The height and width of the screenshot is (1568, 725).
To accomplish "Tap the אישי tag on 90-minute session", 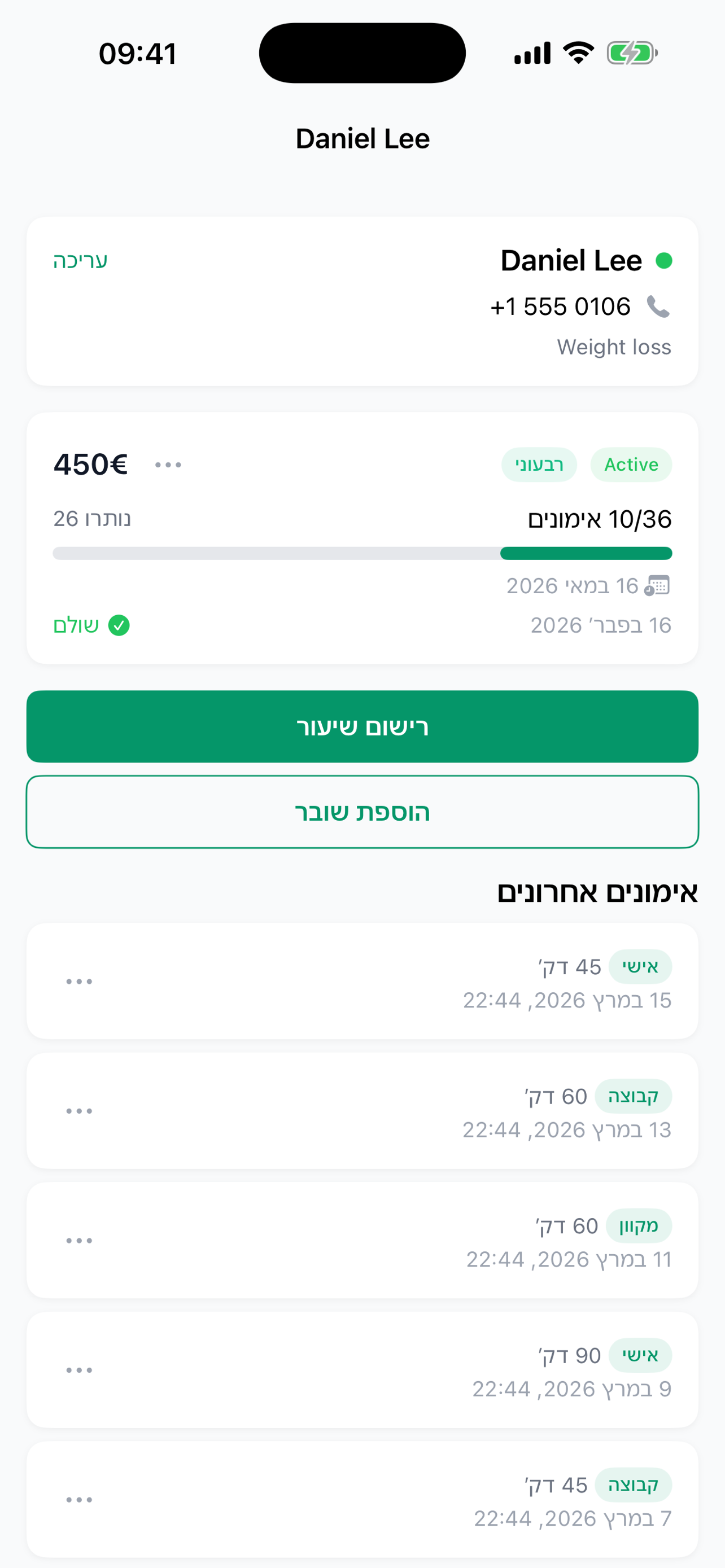I will tap(640, 1355).
